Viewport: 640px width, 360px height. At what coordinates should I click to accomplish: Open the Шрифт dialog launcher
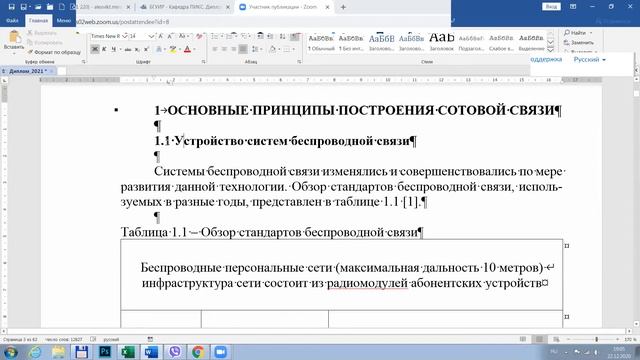[x=203, y=62]
